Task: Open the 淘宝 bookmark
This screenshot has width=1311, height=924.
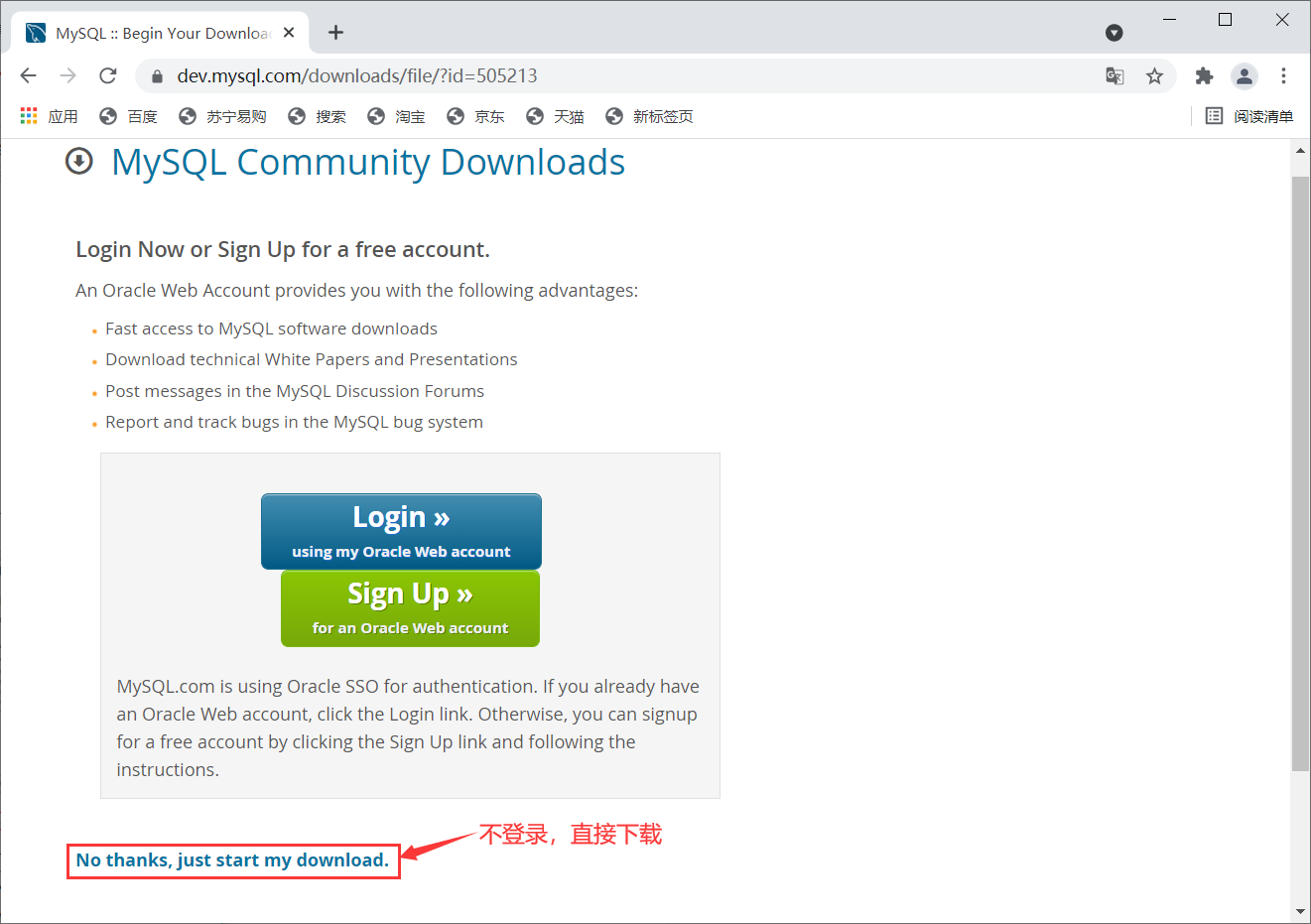Action: 396,116
